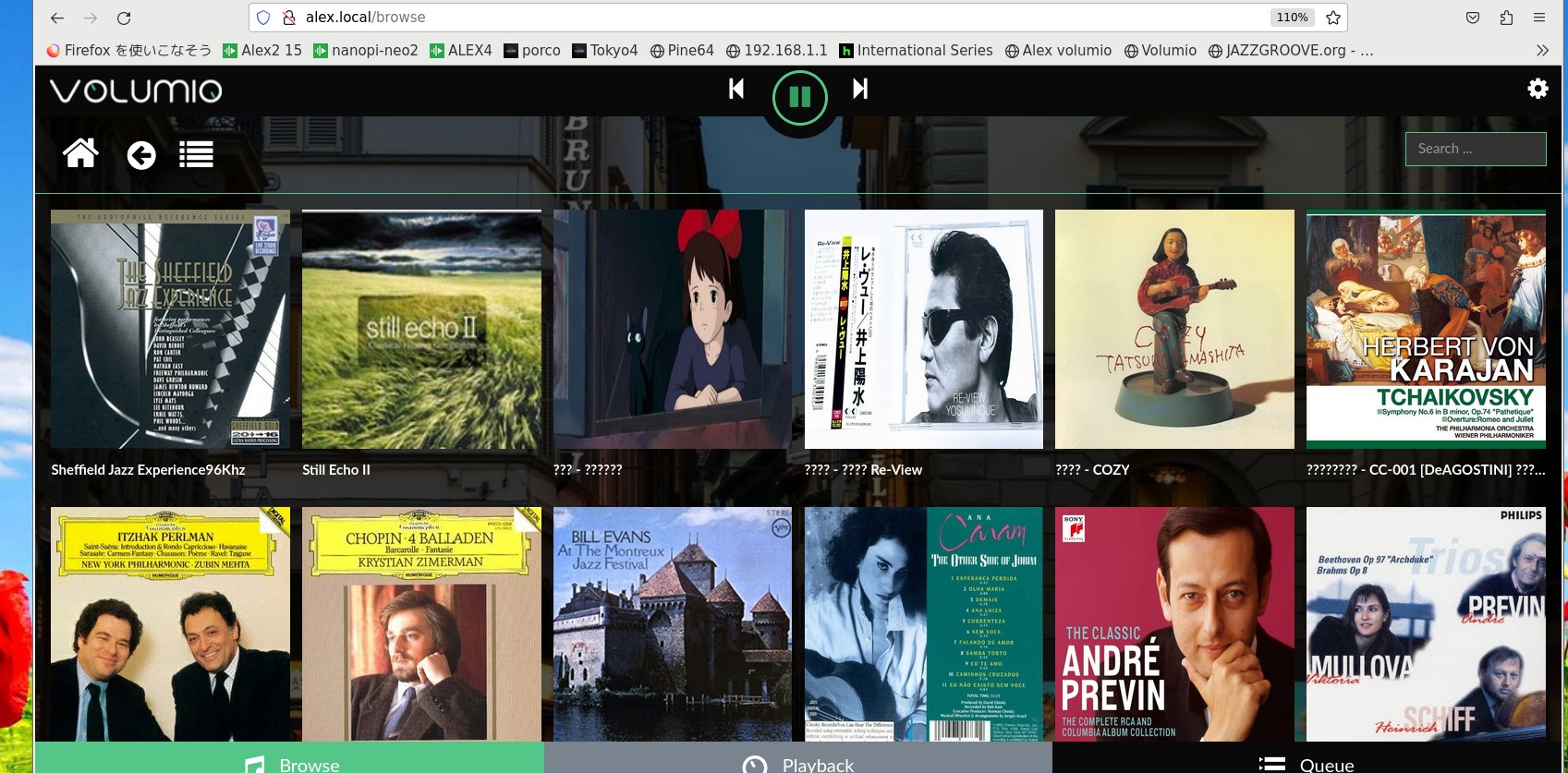Go to Volumio home via house icon
Image resolution: width=1568 pixels, height=773 pixels.
pyautogui.click(x=80, y=153)
